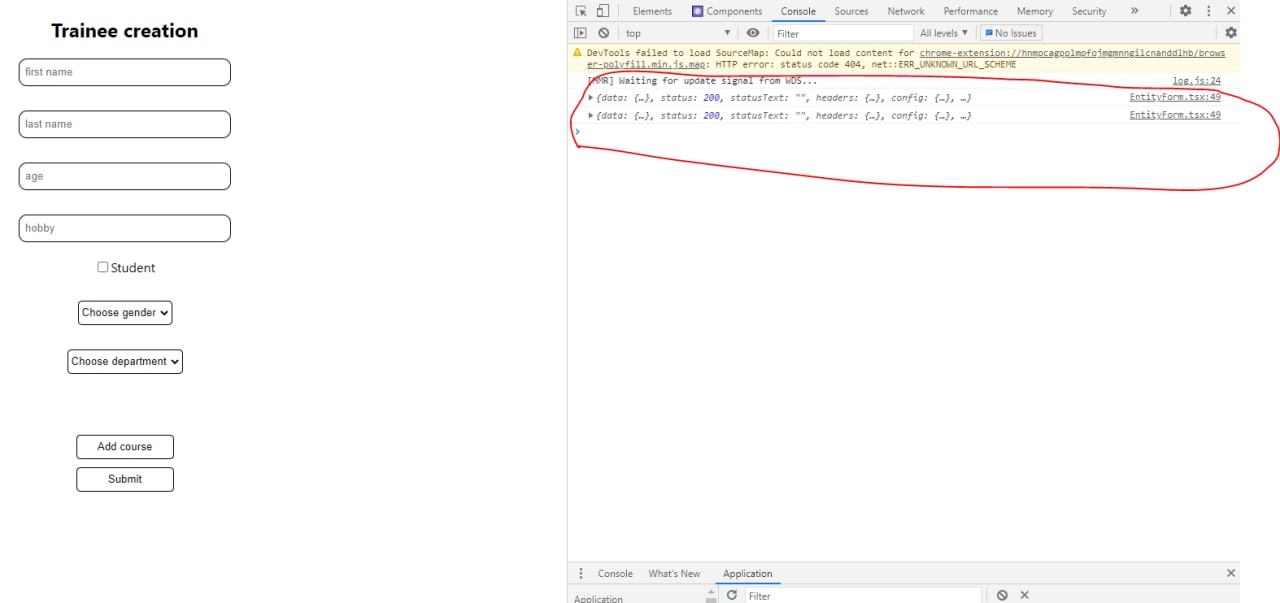Open the Choose gender dropdown

pyautogui.click(x=125, y=313)
